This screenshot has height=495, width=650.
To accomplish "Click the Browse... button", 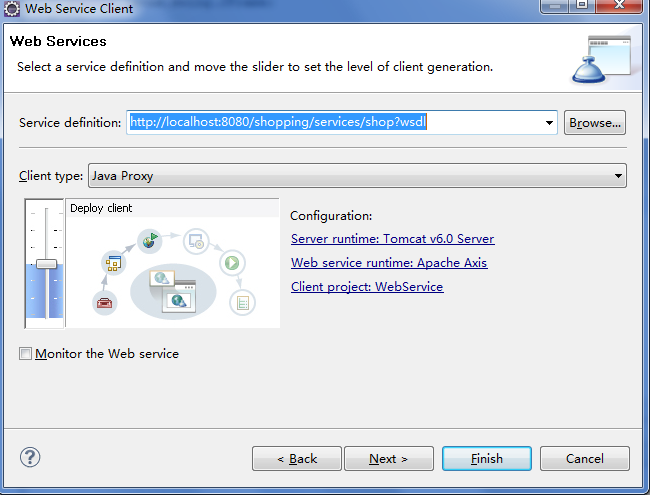I will point(595,123).
